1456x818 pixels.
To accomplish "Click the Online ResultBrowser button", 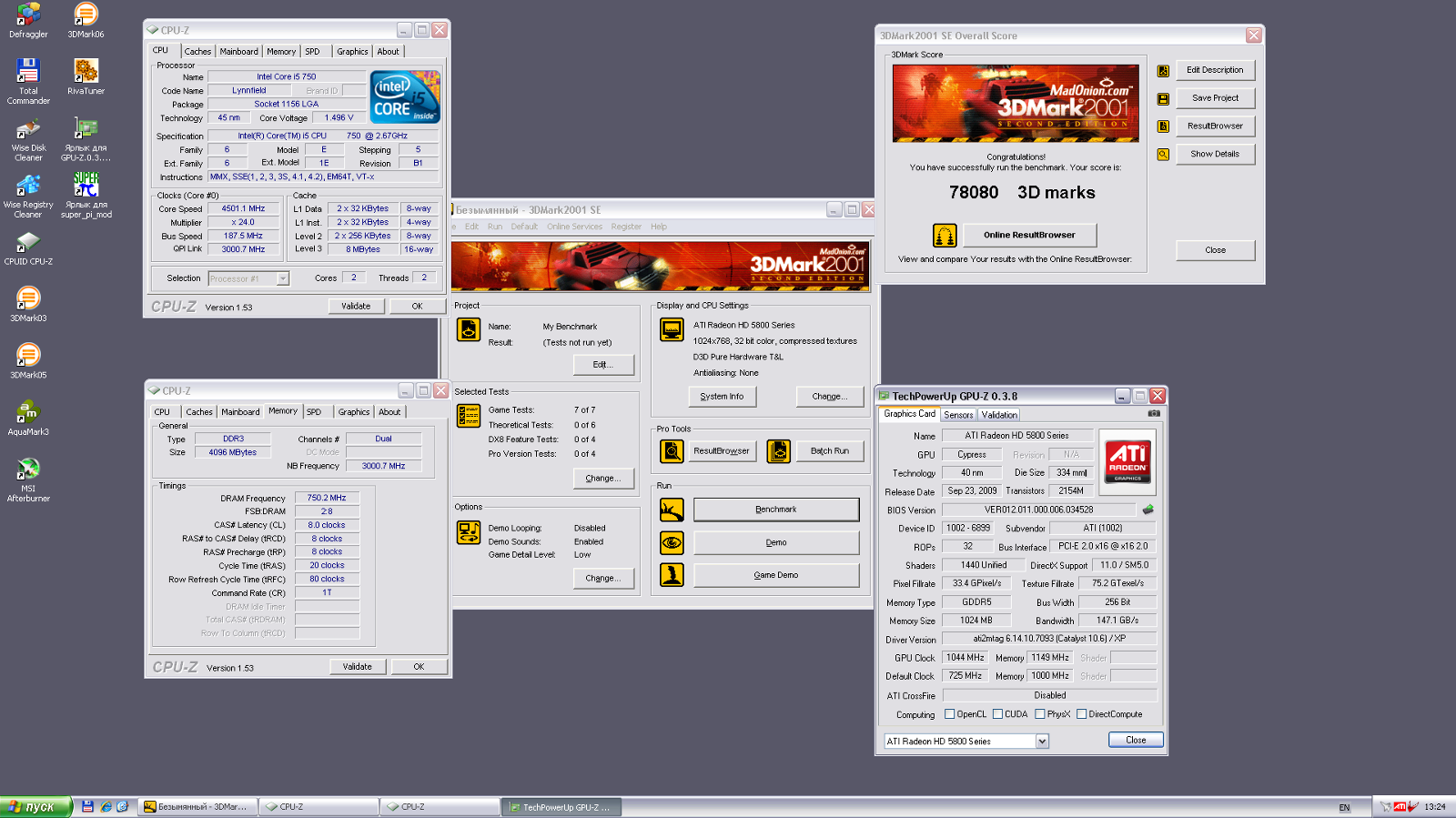I will 1029,235.
